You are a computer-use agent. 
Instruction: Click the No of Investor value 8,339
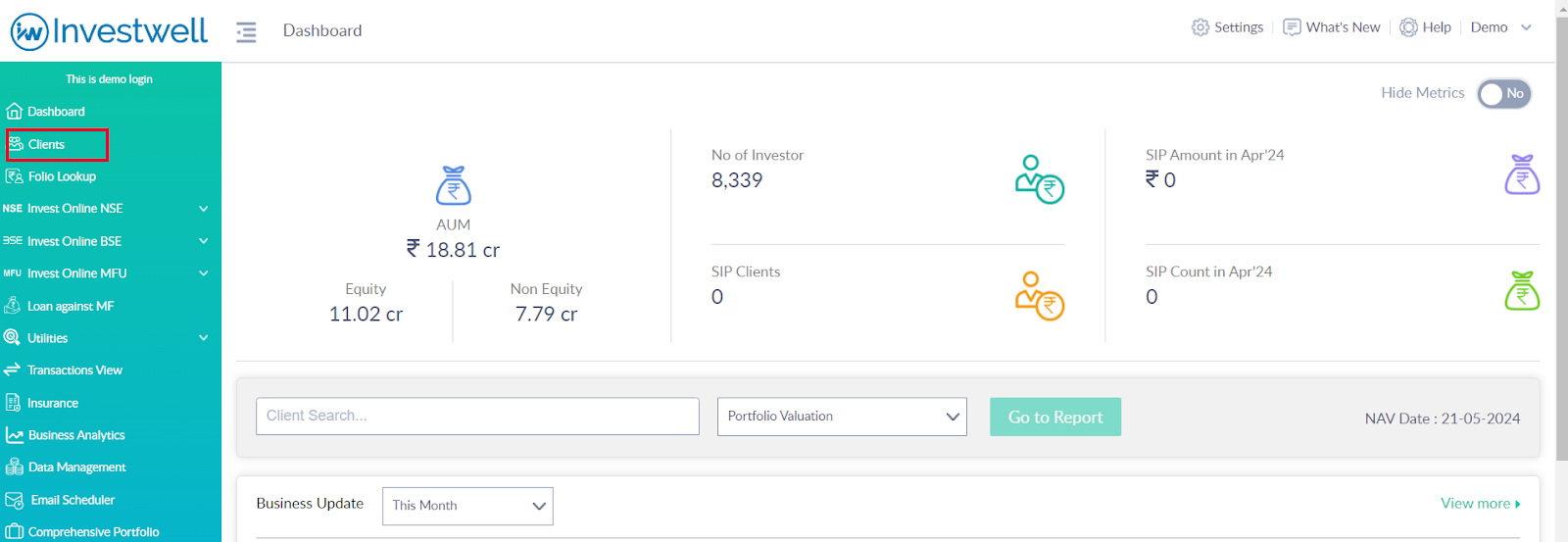[737, 180]
